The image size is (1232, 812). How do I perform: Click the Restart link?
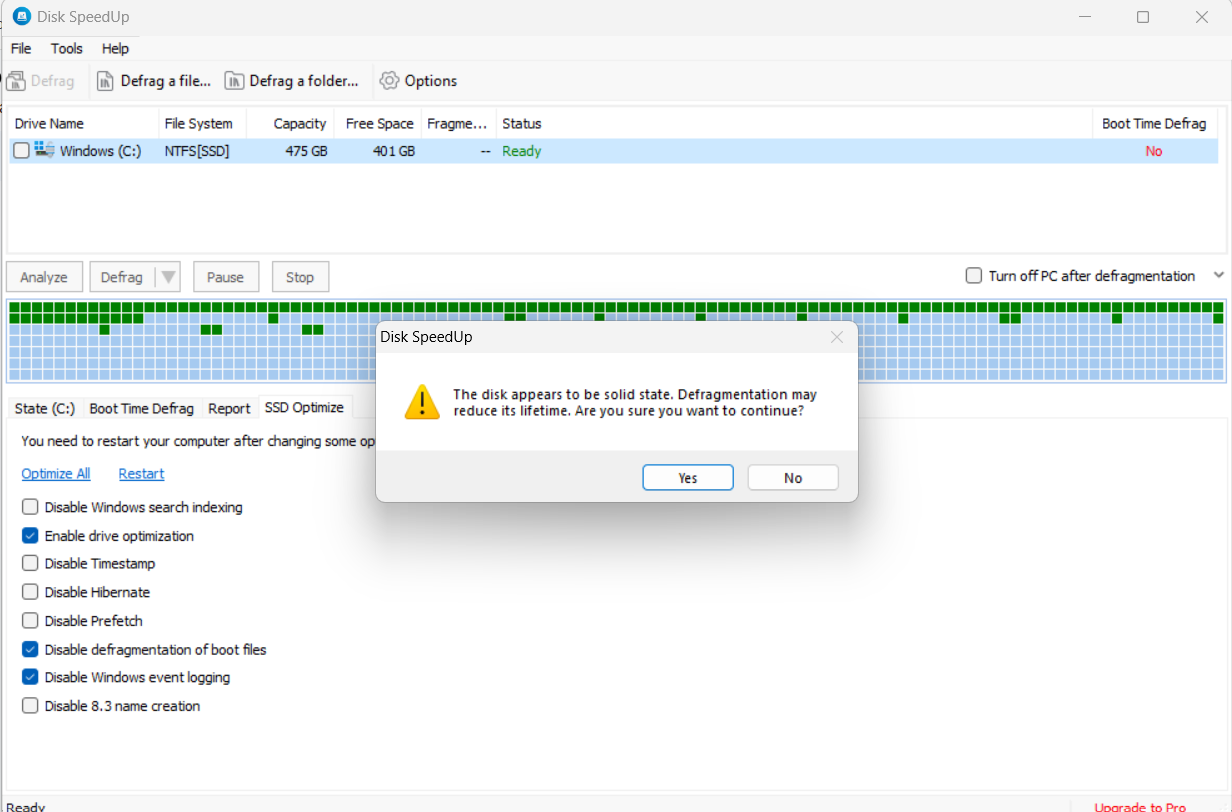pyautogui.click(x=141, y=474)
